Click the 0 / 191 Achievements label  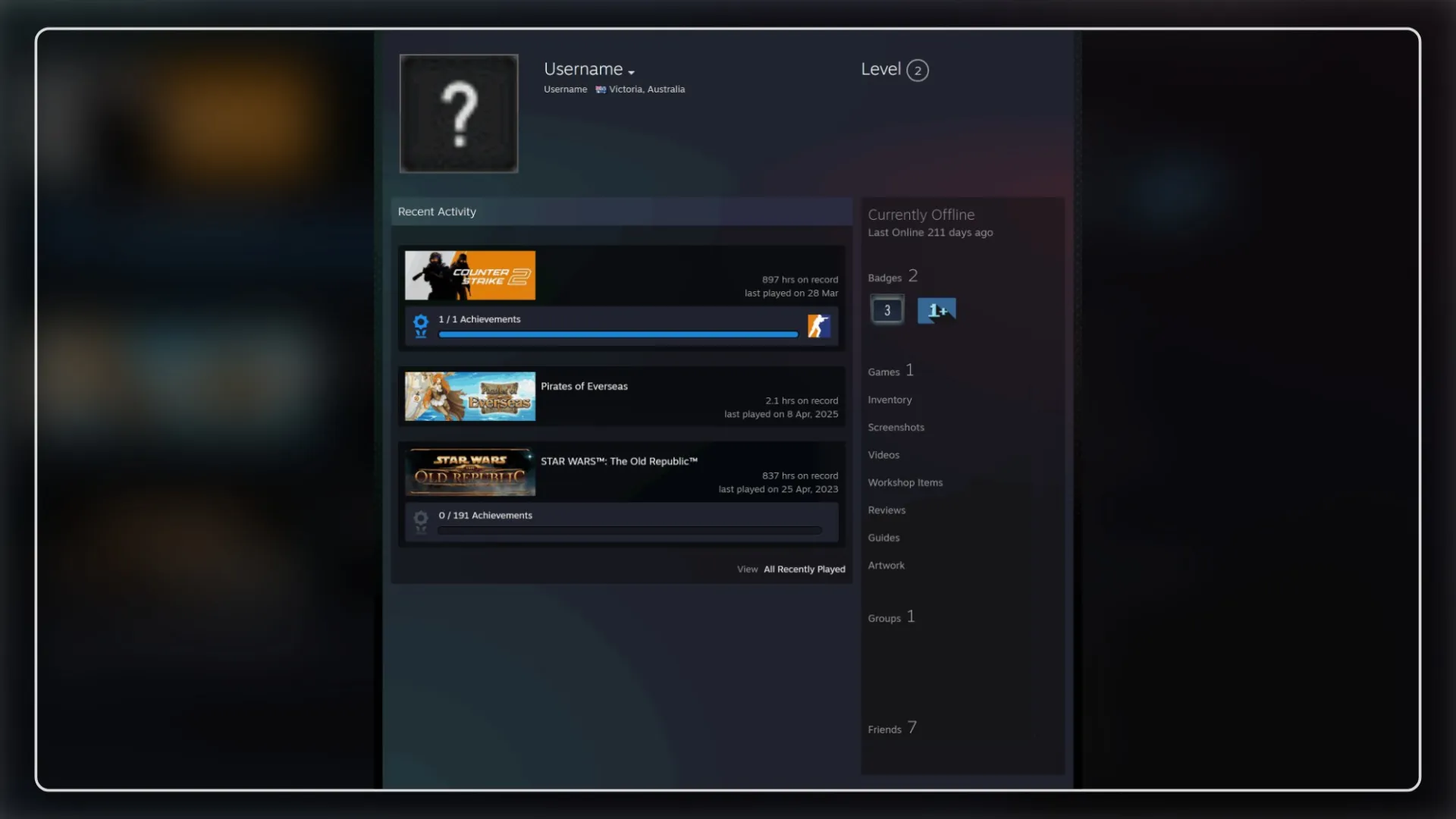(485, 516)
